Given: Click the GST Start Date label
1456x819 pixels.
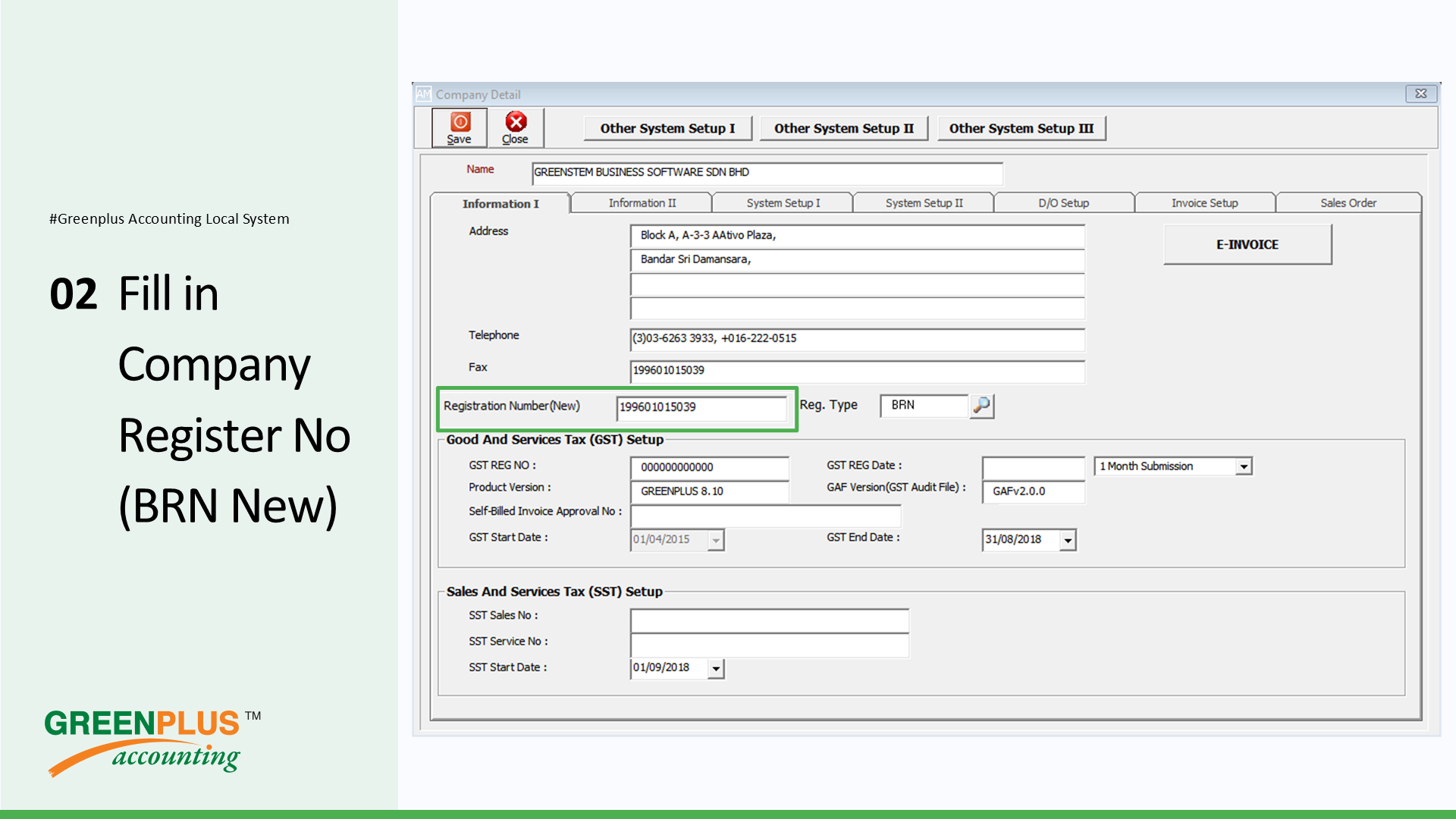Looking at the screenshot, I should click(x=508, y=538).
